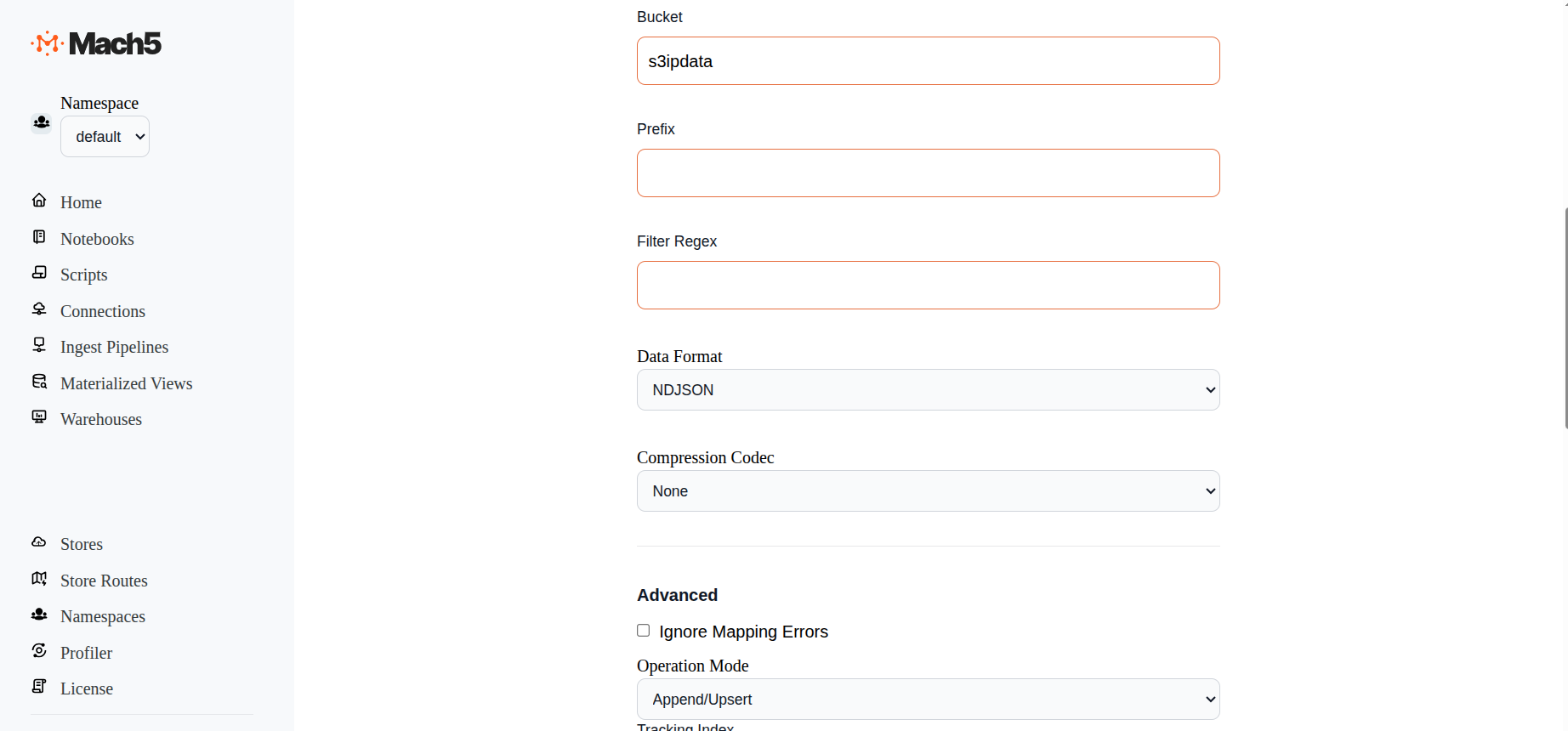The image size is (1568, 731).
Task: Focus the Filter Regex text field
Action: [x=928, y=286]
